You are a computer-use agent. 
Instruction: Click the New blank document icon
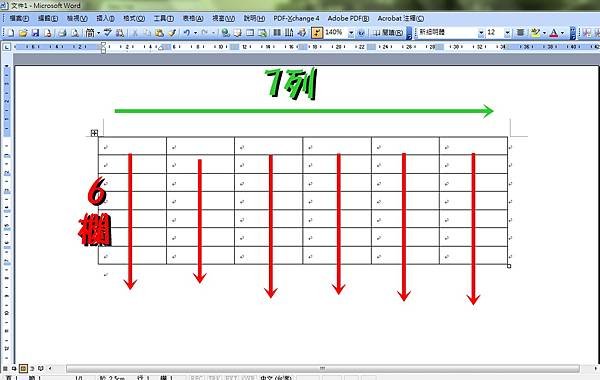(11, 33)
